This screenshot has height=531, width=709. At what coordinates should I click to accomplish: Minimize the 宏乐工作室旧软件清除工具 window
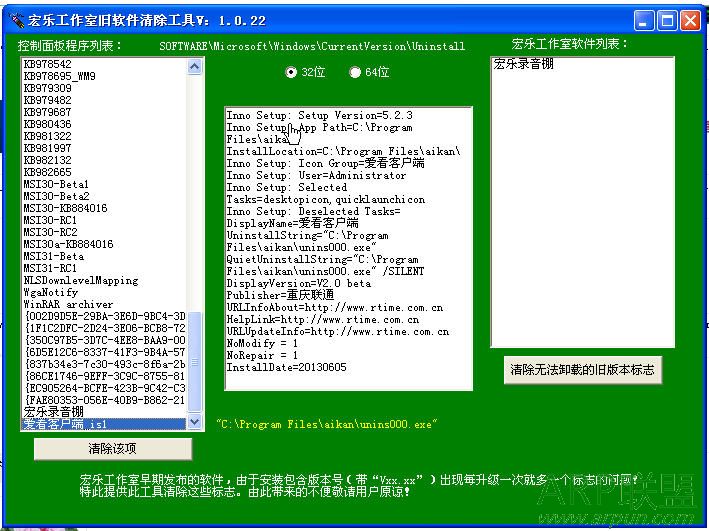point(644,20)
